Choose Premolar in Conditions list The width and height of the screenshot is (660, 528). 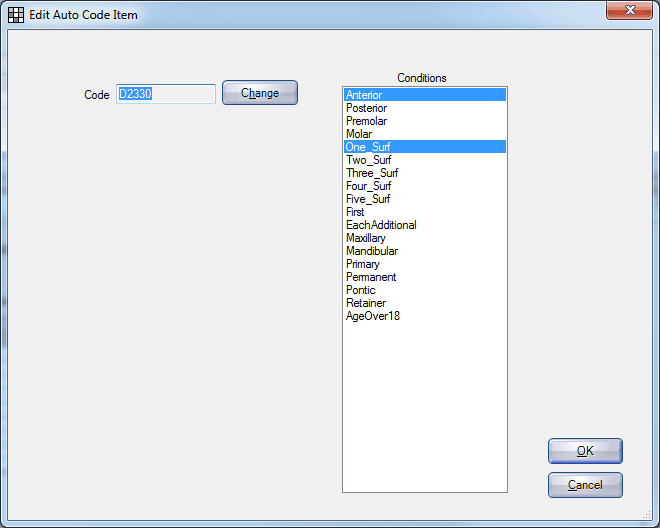coord(425,121)
